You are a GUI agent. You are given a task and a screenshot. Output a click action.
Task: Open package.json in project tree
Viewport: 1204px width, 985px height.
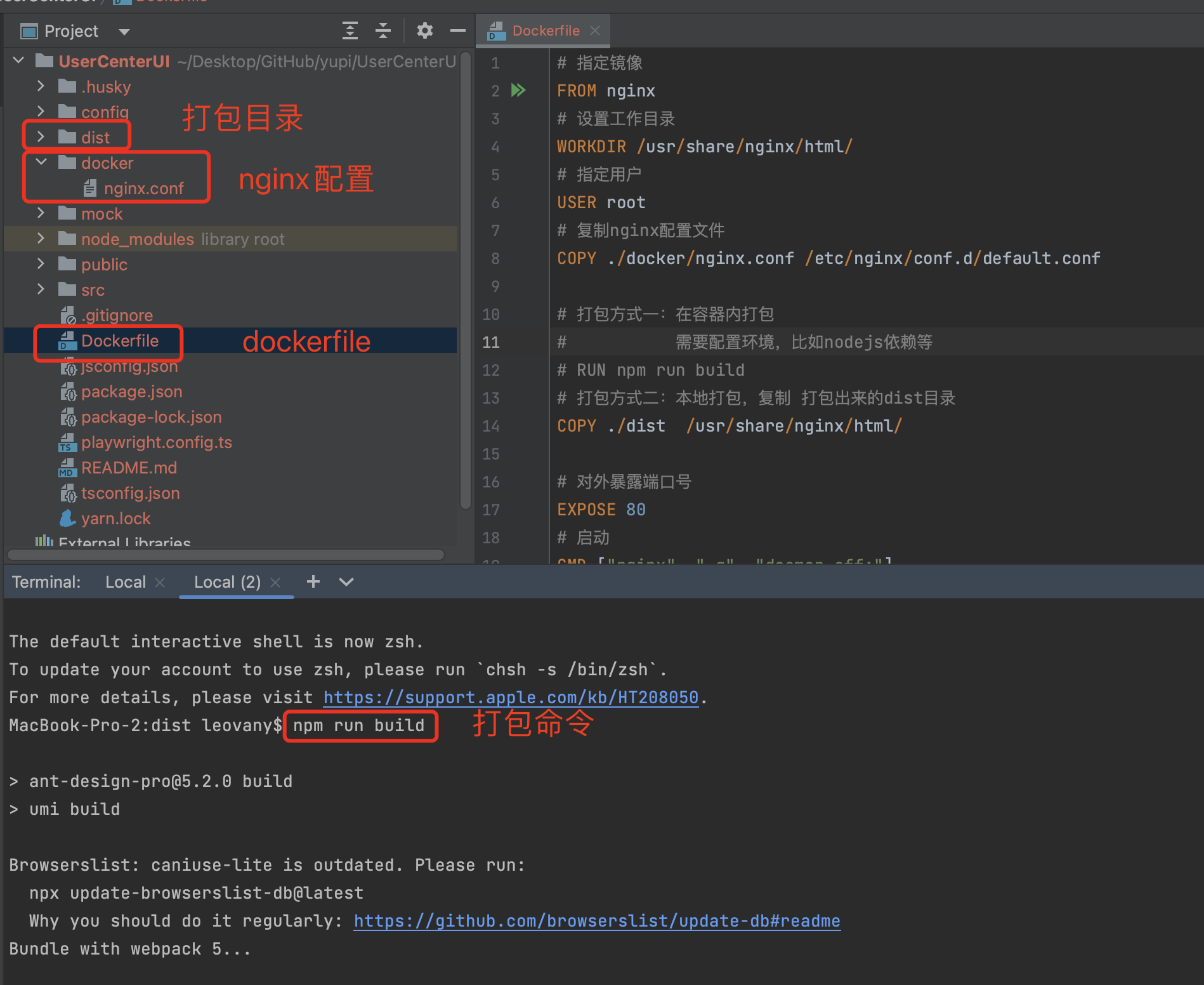(131, 392)
